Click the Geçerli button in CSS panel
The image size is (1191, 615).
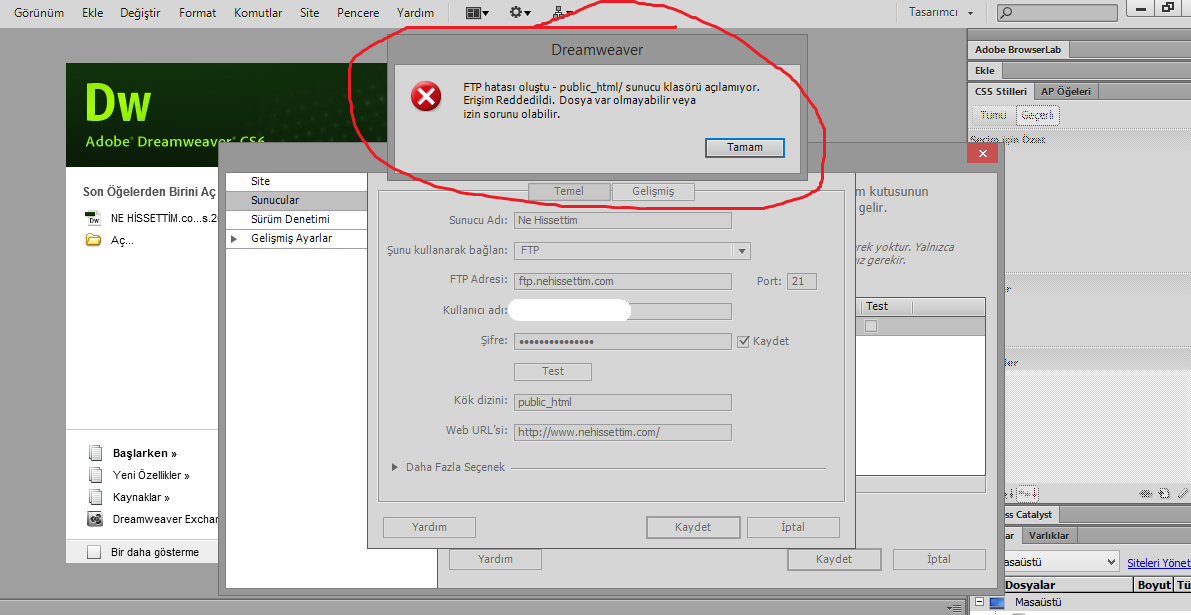1037,115
